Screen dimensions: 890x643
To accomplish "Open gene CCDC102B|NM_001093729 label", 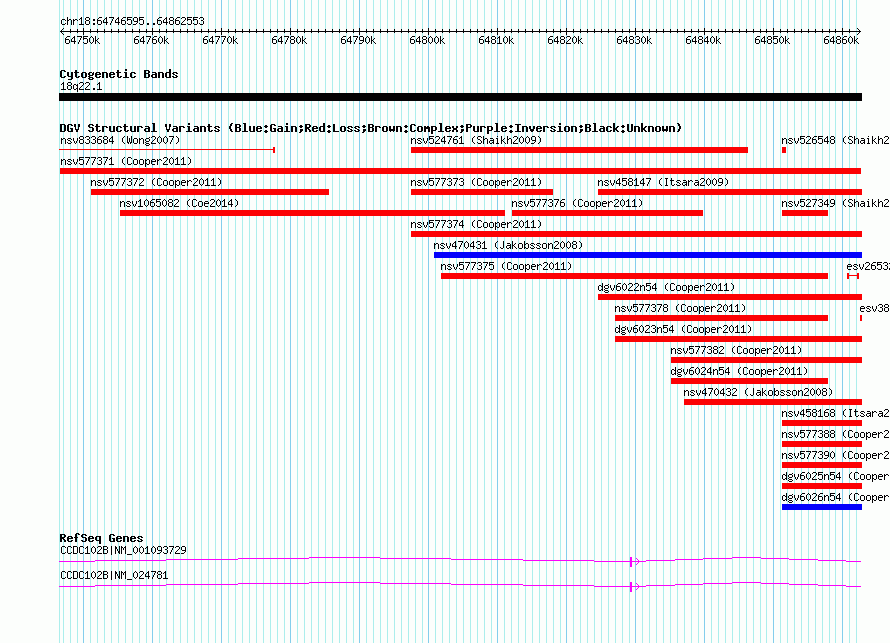I will tap(123, 550).
